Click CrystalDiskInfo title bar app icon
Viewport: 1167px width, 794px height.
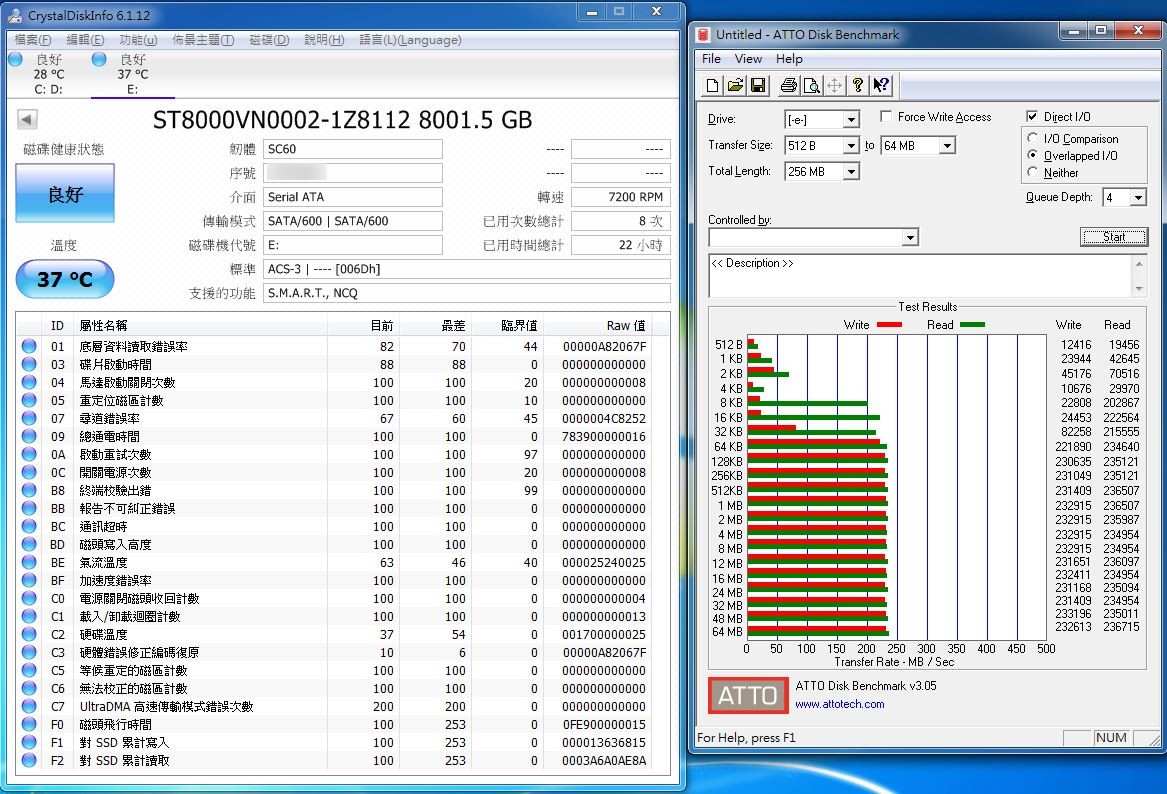tap(15, 15)
